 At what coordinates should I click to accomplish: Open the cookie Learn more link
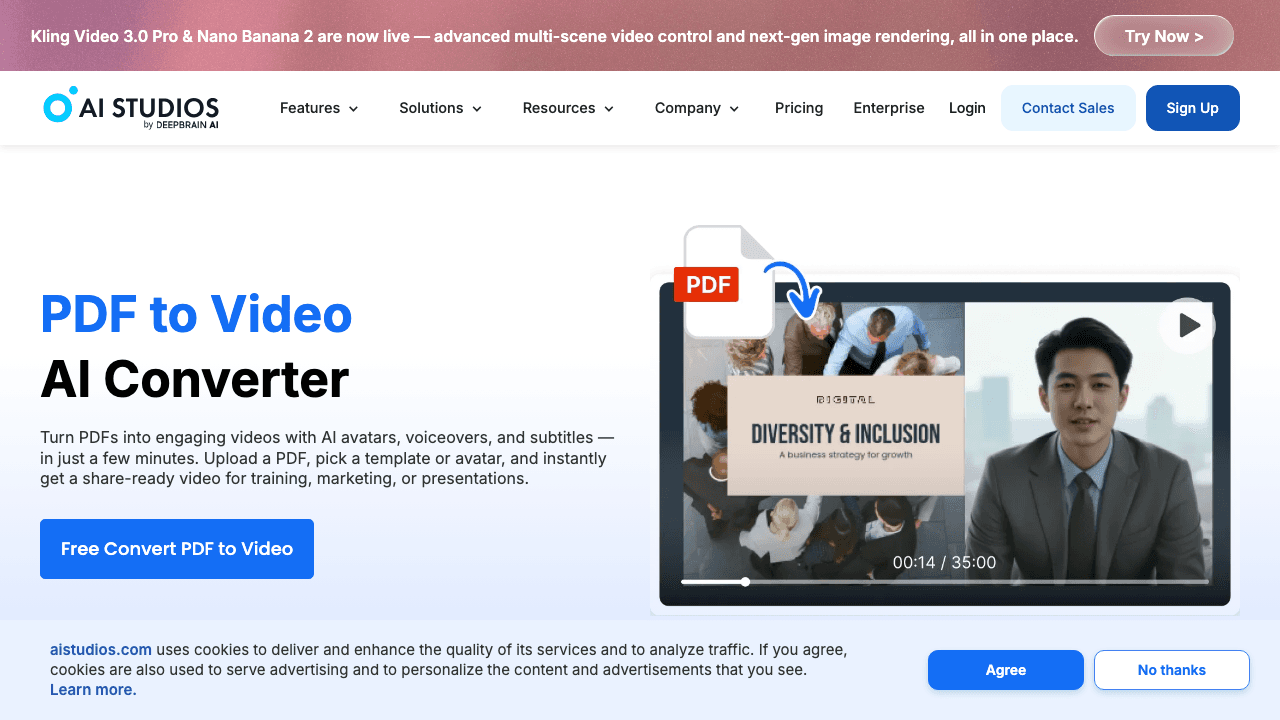(x=93, y=690)
